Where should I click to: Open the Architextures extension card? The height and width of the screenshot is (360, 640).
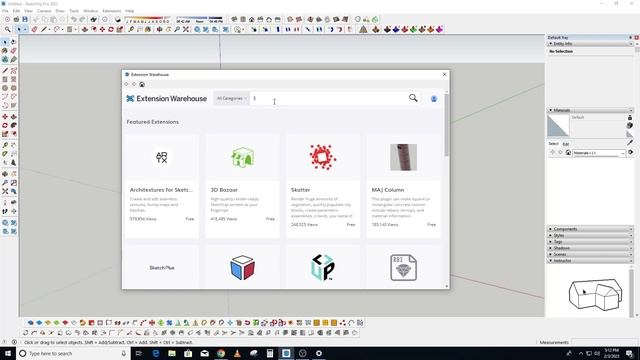[x=162, y=186]
